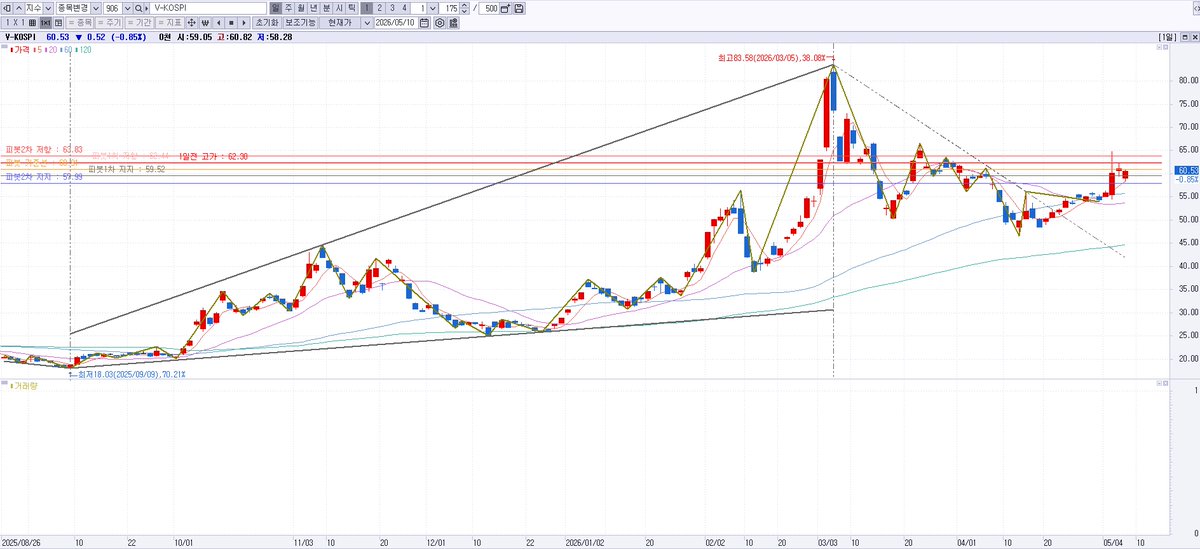Click the 피봇1차 지지 : 59.52 label
Viewport: 1200px width, 549px height.
127,170
